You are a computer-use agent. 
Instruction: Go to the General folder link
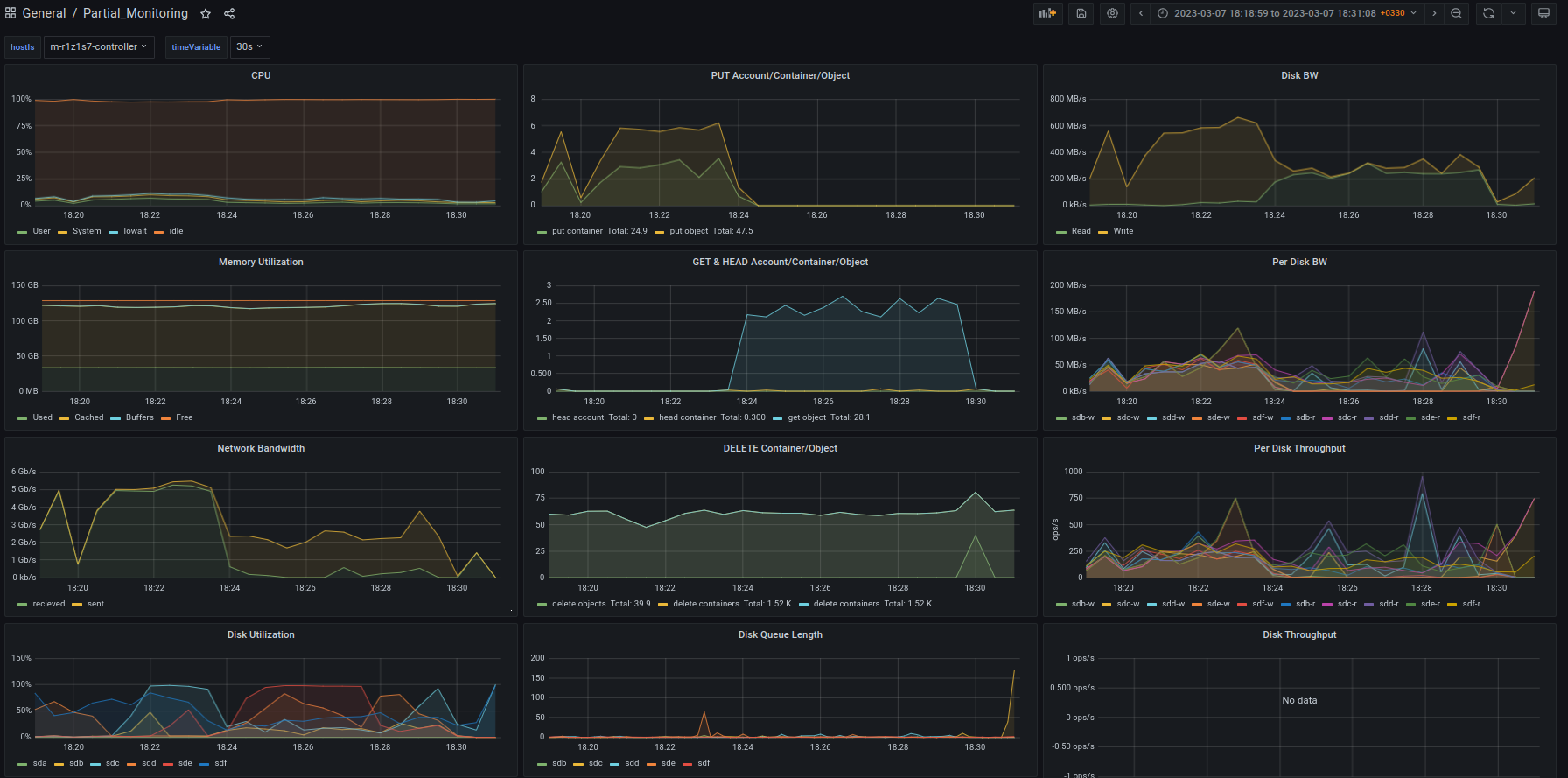point(44,14)
